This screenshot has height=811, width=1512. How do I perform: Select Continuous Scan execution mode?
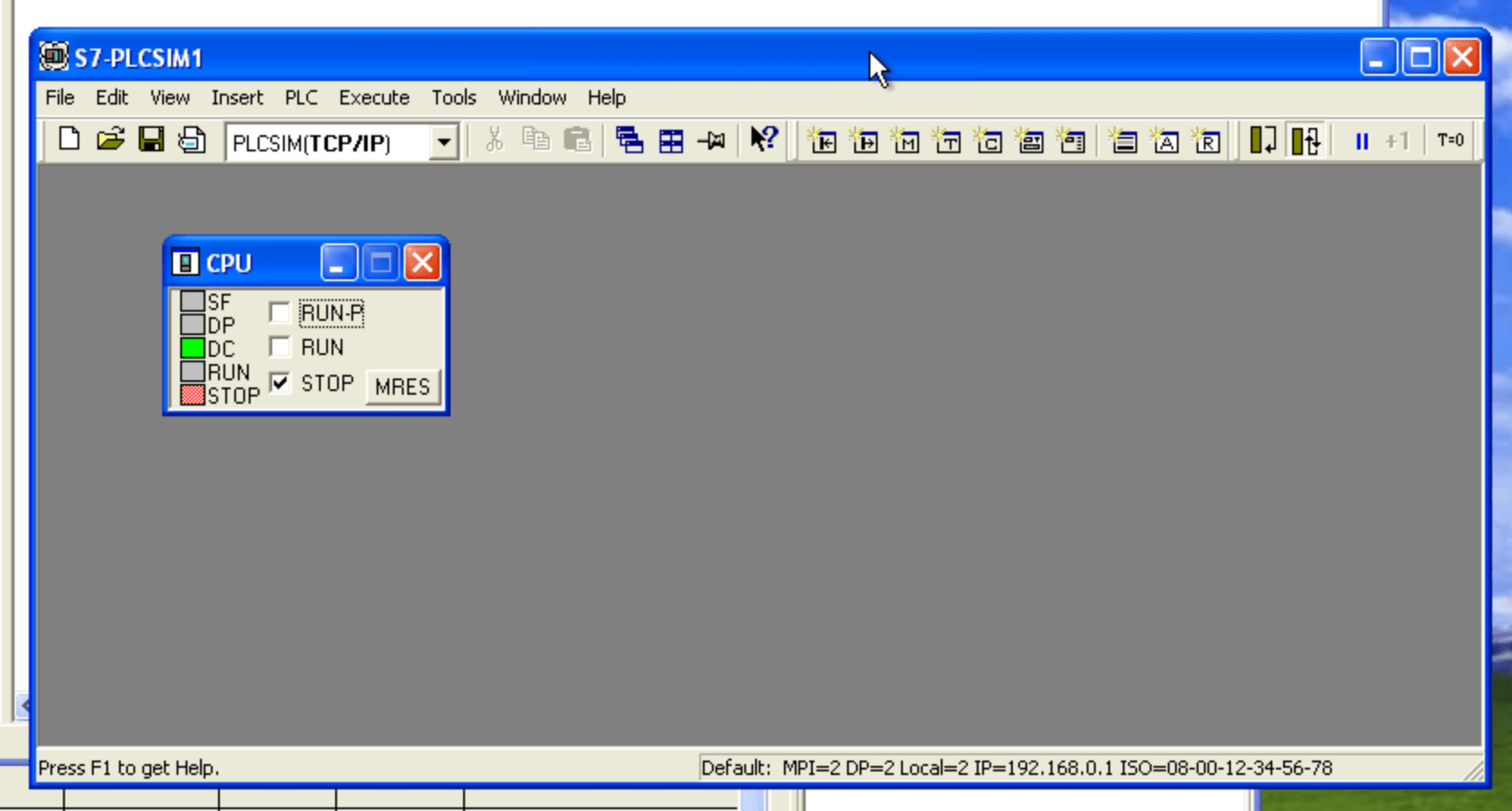[x=1305, y=141]
